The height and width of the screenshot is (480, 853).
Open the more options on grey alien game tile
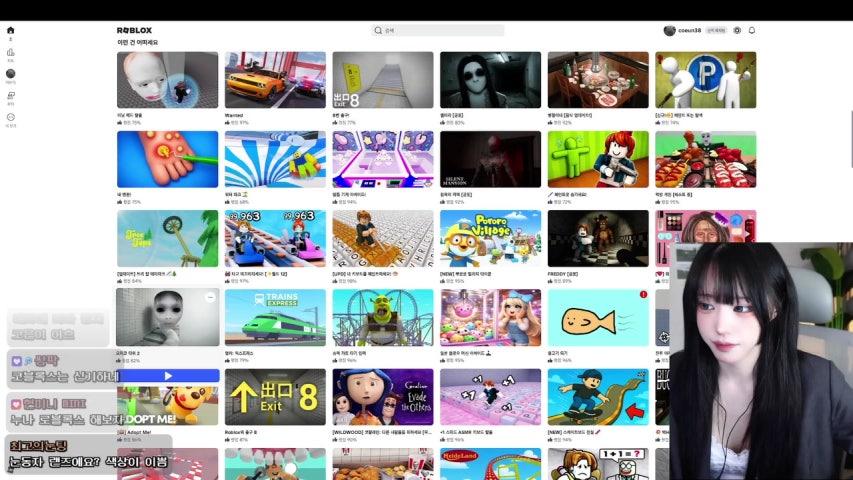tap(210, 297)
